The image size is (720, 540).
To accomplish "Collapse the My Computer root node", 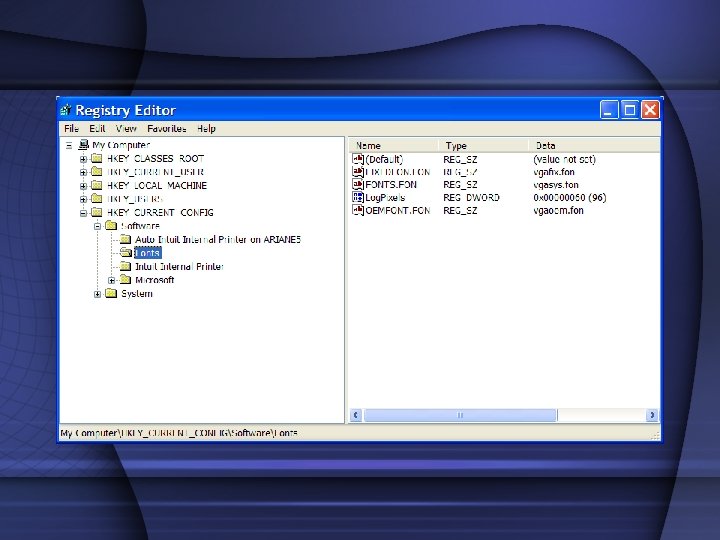I will [x=69, y=146].
